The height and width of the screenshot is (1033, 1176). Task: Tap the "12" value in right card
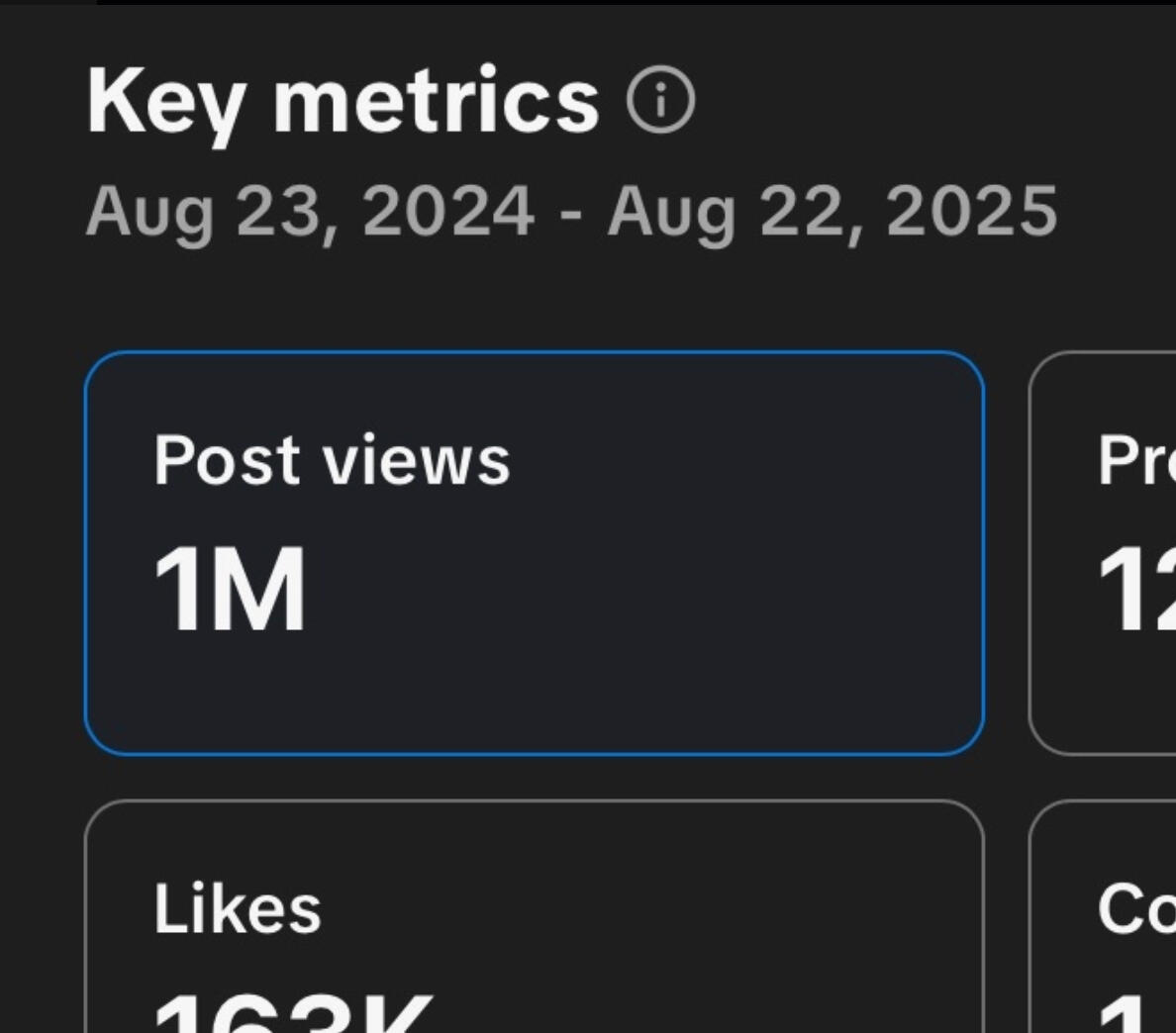click(x=1136, y=591)
